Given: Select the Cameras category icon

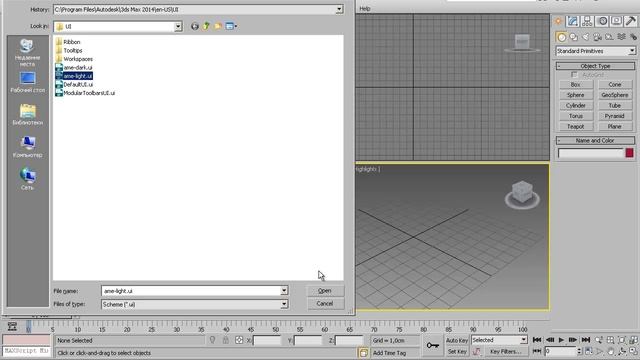Looking at the screenshot, I should click(597, 37).
